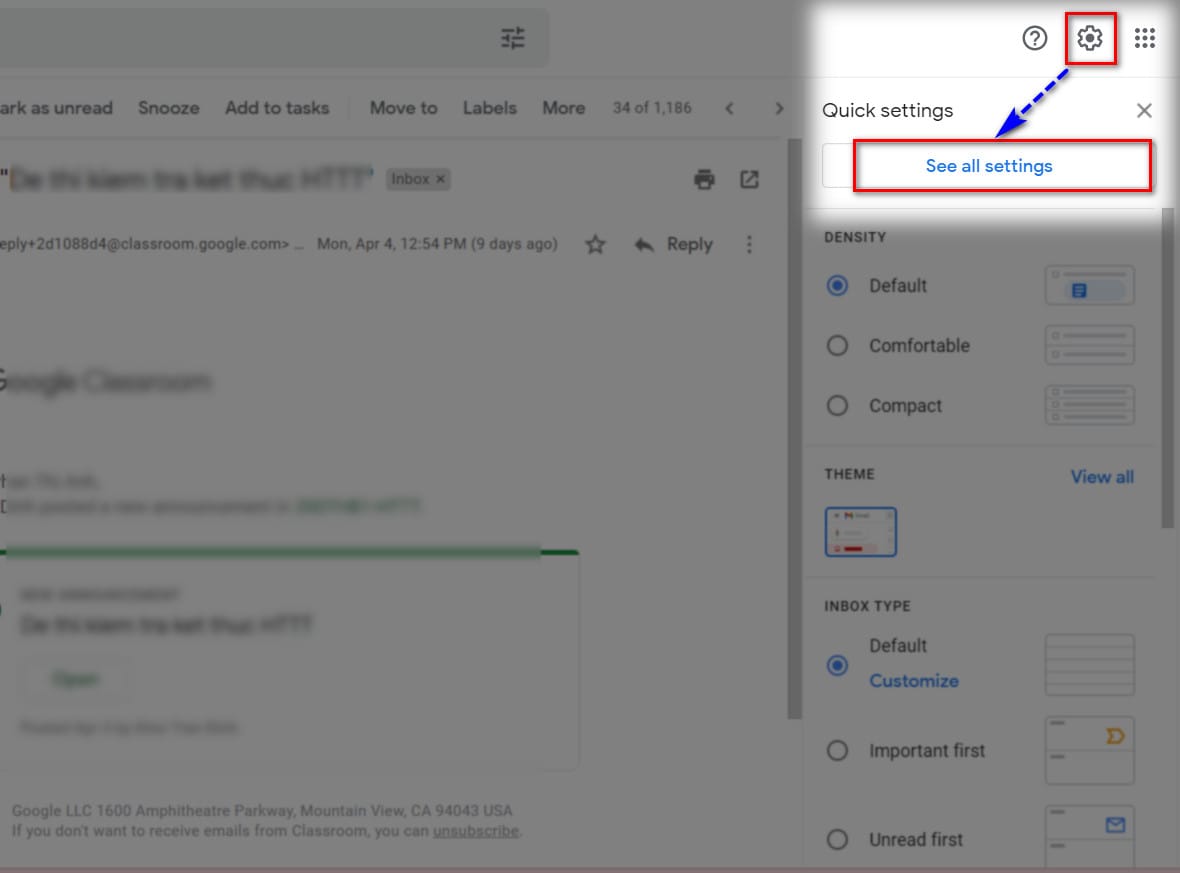The height and width of the screenshot is (873, 1180).
Task: Go to newer email arrow
Action: coord(729,108)
